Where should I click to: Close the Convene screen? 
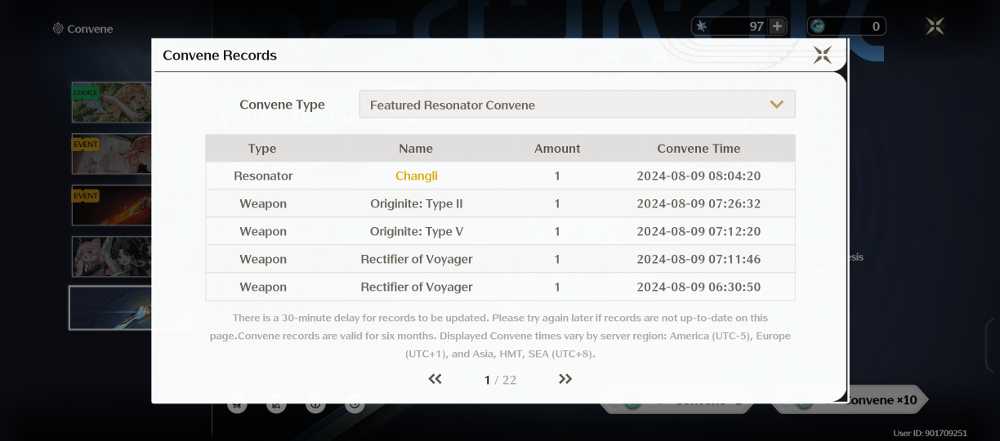point(934,26)
